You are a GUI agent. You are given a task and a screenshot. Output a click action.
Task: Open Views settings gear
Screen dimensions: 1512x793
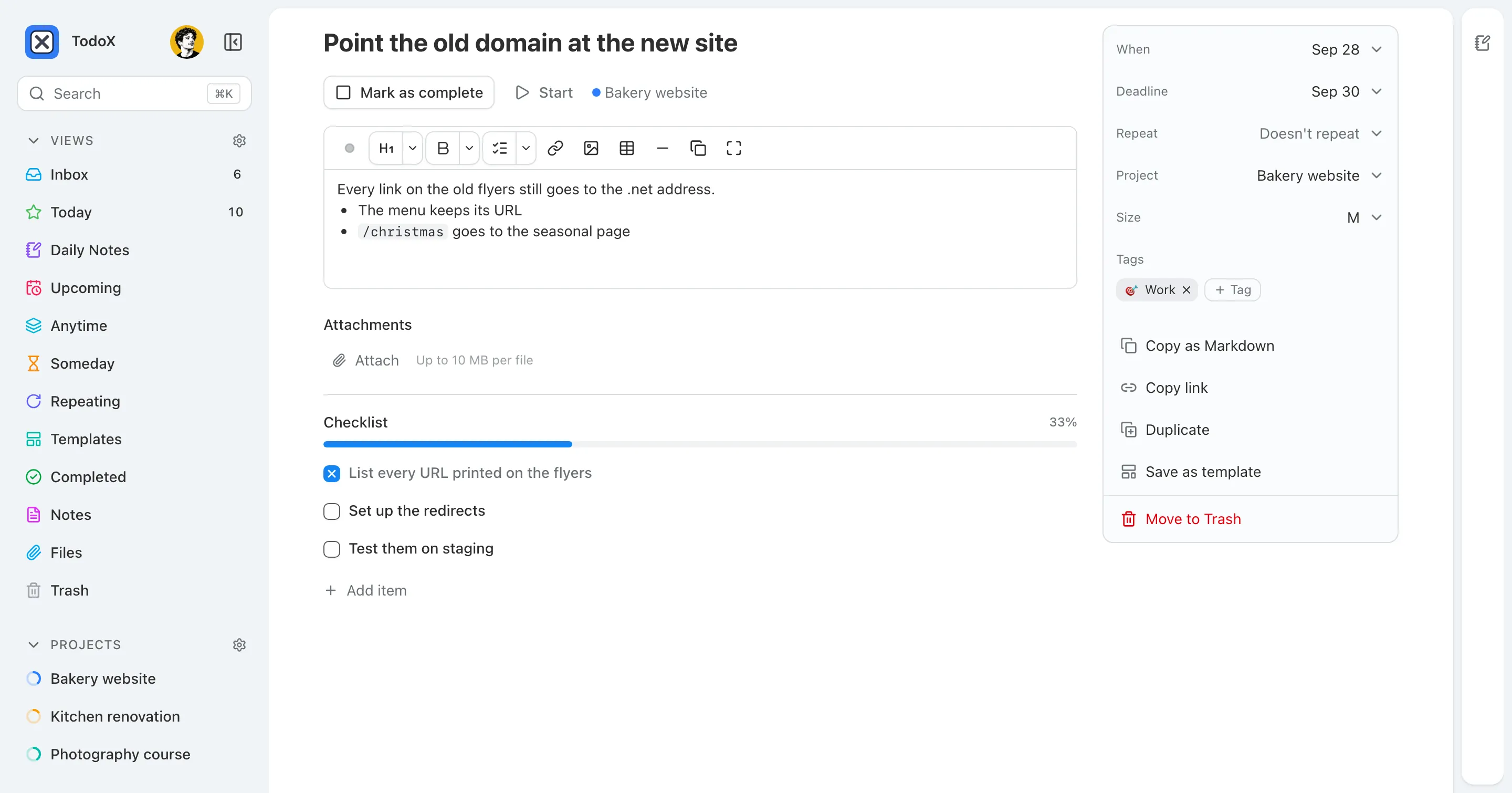tap(239, 140)
